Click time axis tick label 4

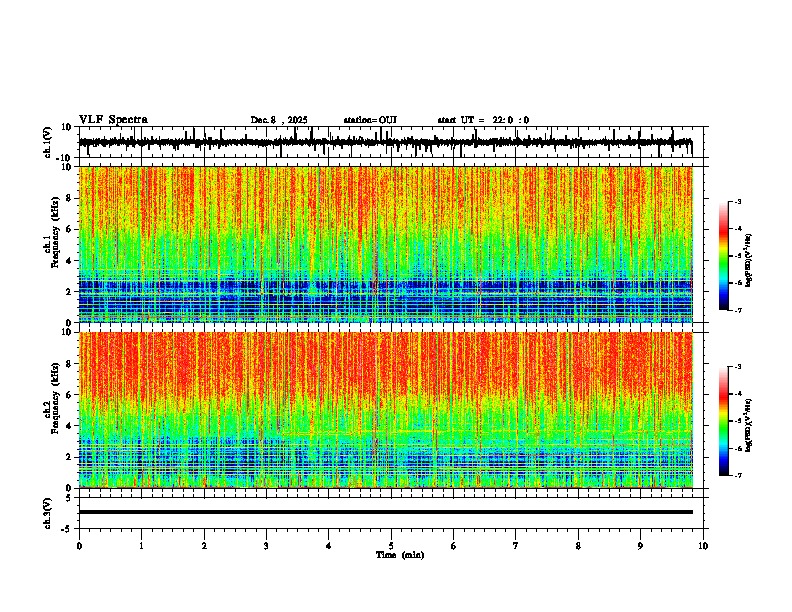[329, 546]
